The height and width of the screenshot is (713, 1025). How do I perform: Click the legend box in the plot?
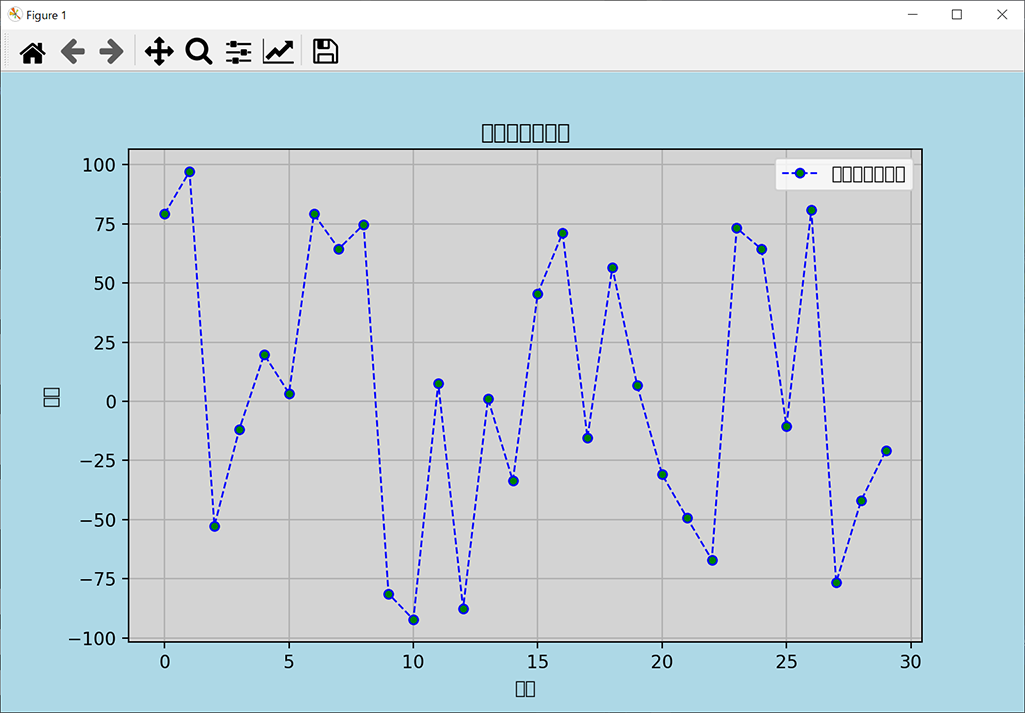pyautogui.click(x=844, y=174)
